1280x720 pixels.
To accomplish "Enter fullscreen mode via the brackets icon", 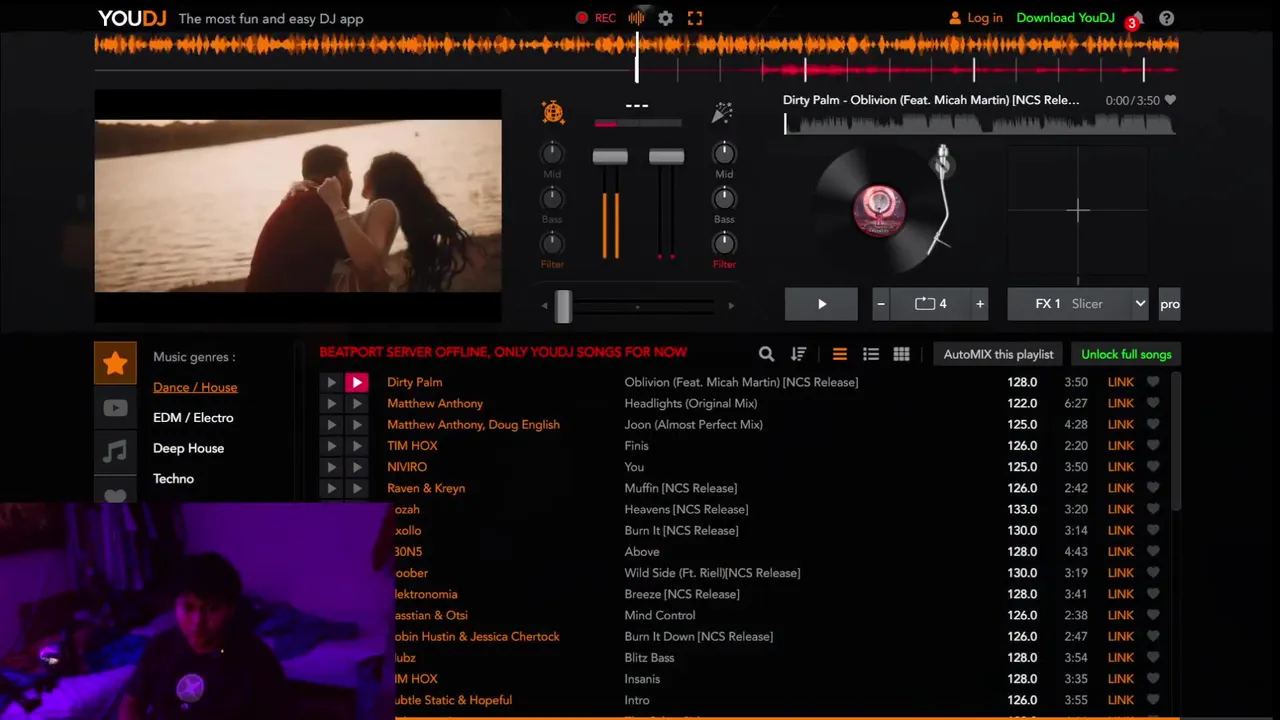I will (695, 18).
